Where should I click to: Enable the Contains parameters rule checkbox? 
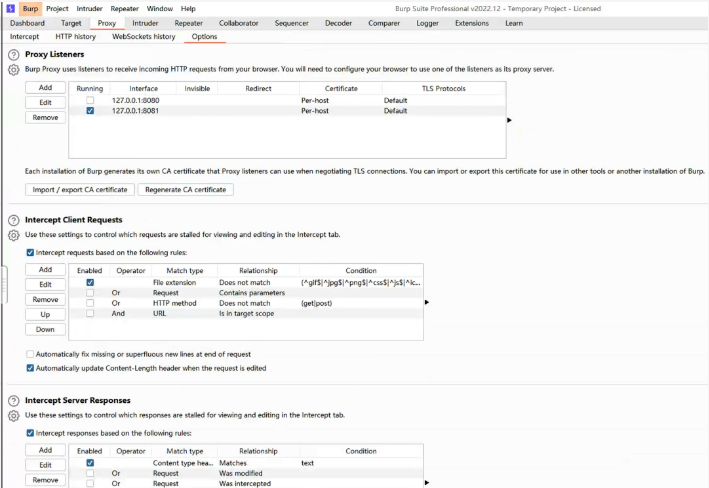pyautogui.click(x=90, y=293)
